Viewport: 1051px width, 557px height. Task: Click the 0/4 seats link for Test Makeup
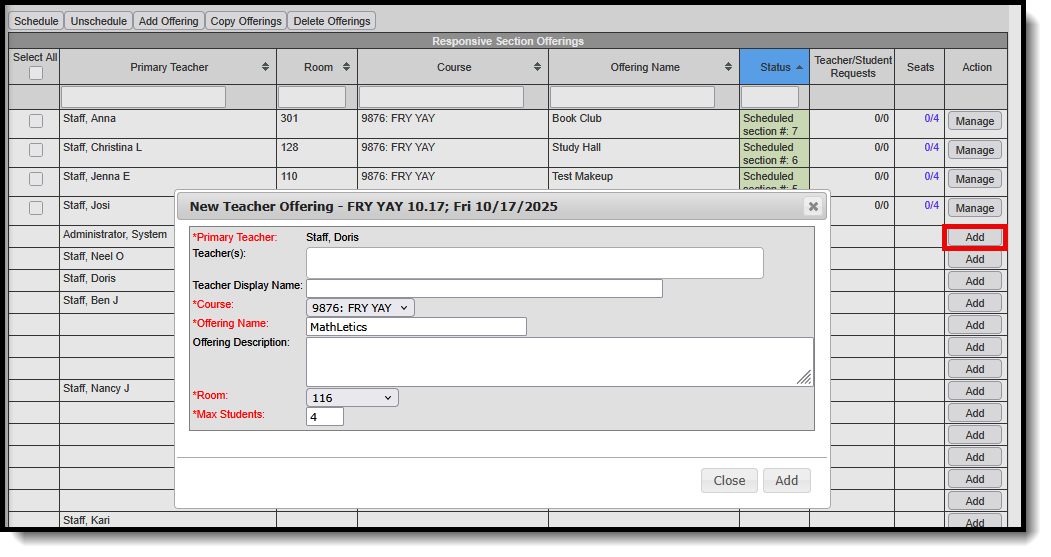pyautogui.click(x=931, y=176)
